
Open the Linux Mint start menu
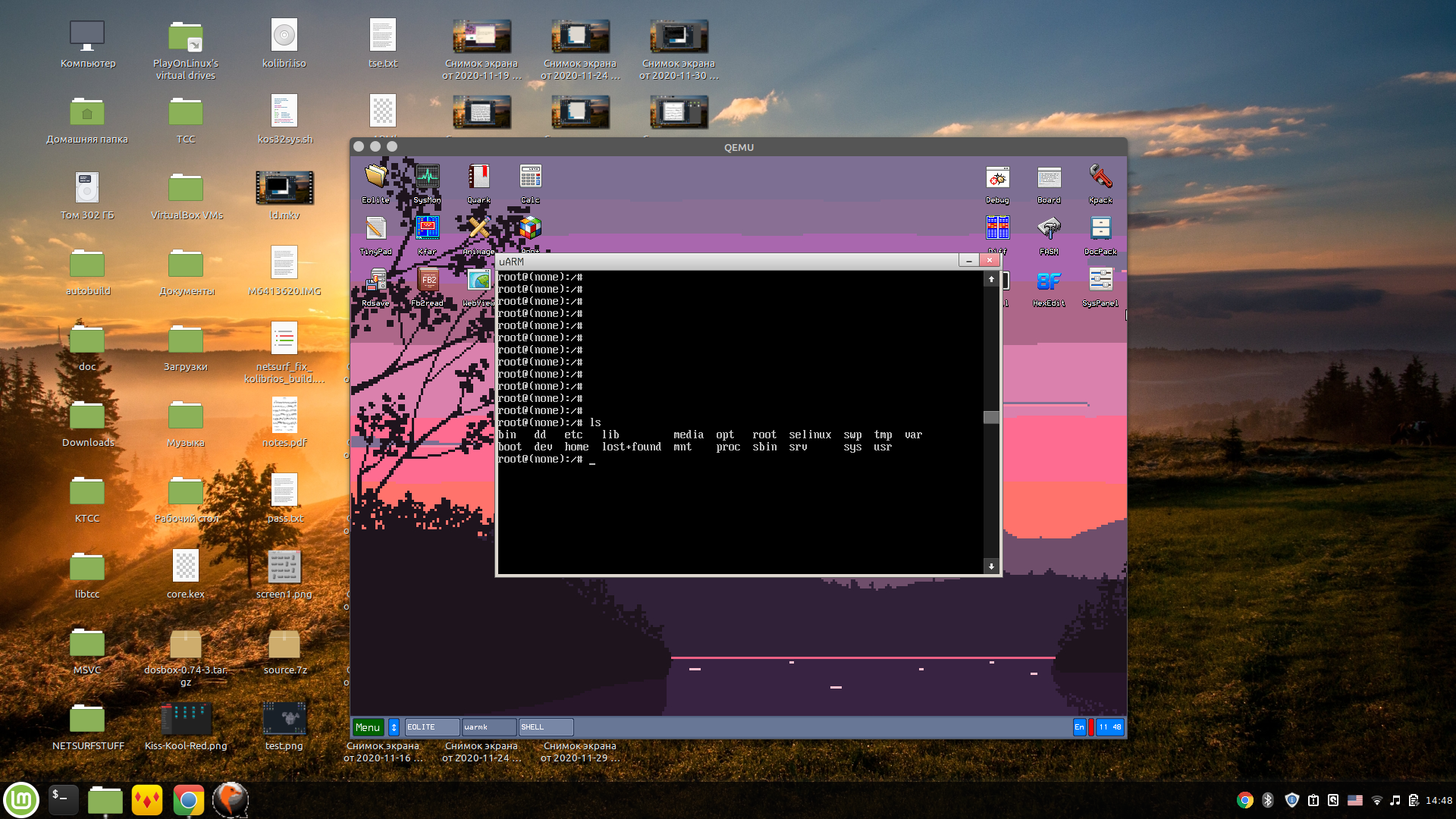21,800
